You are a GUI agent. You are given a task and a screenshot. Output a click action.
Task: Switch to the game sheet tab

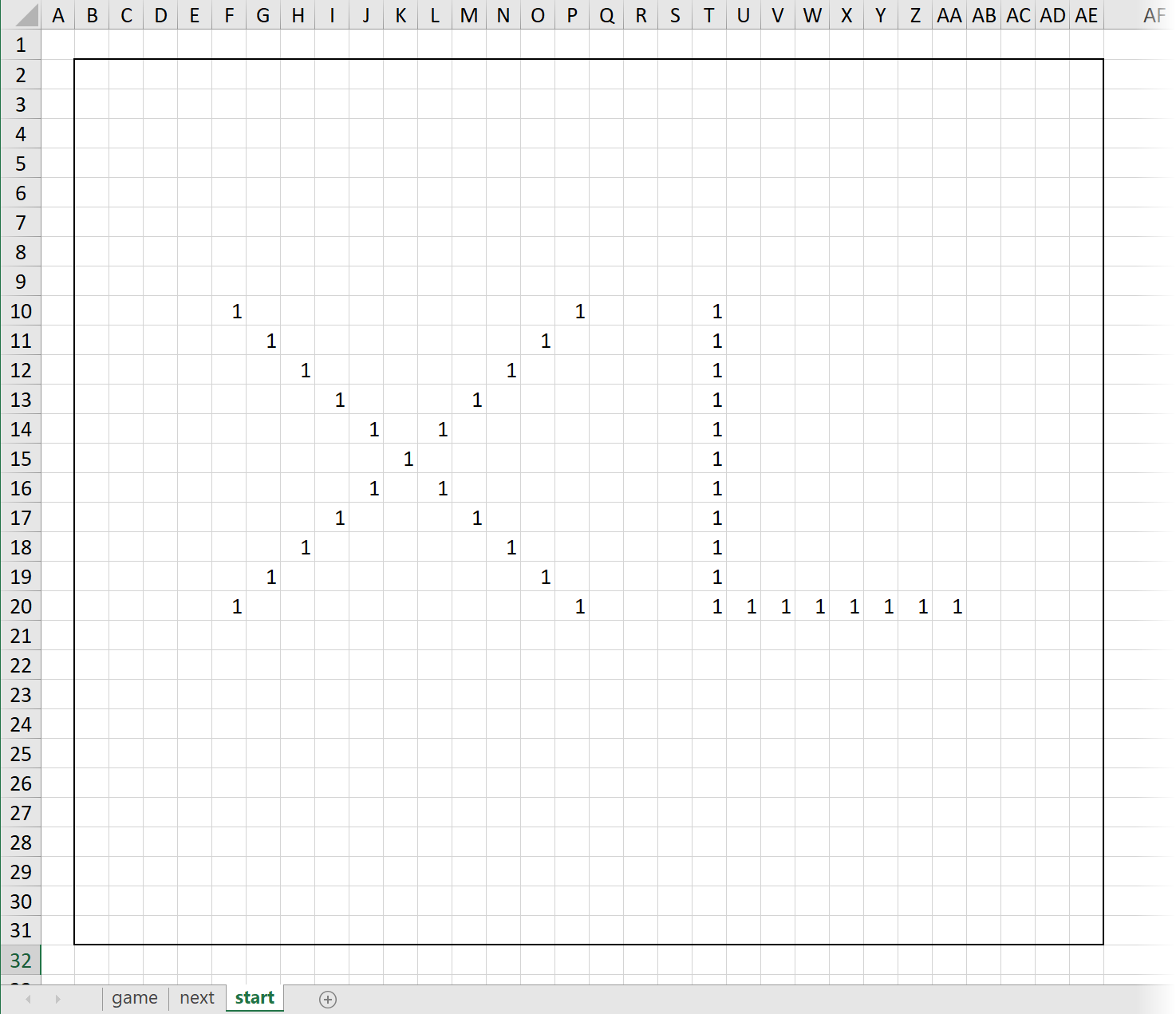[x=135, y=998]
